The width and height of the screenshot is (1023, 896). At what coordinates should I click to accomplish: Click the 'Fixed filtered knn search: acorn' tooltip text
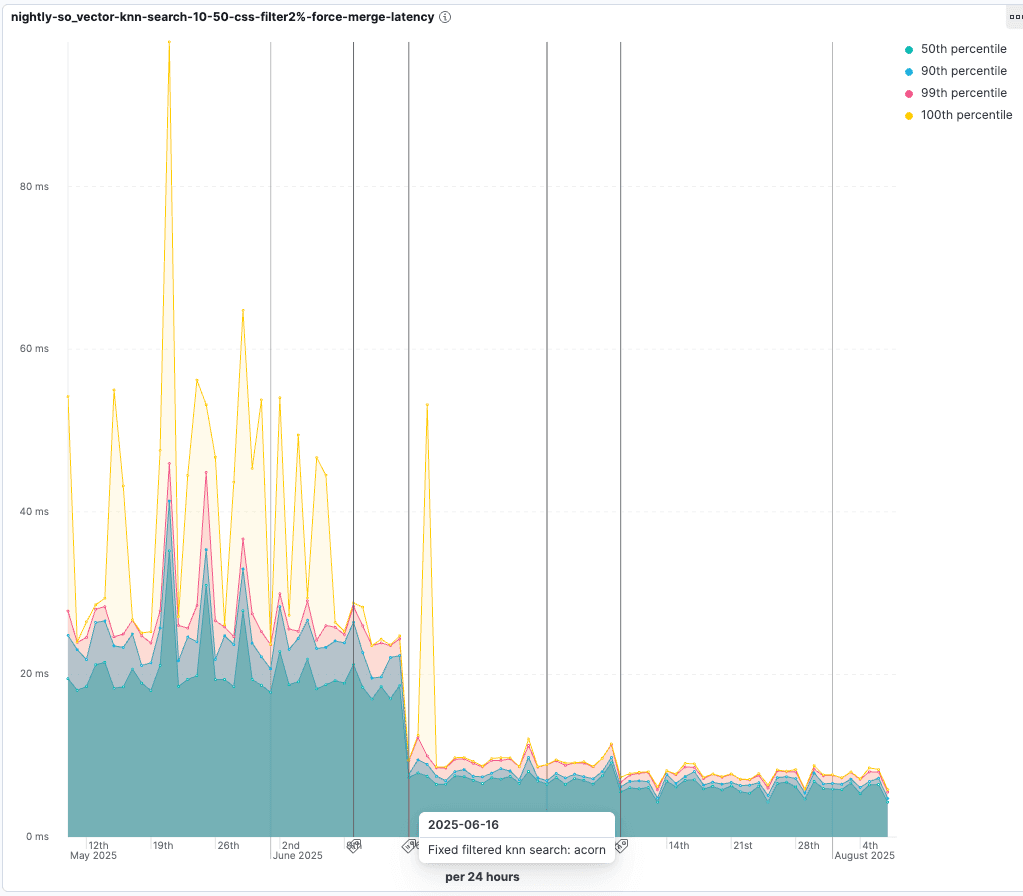click(x=516, y=850)
